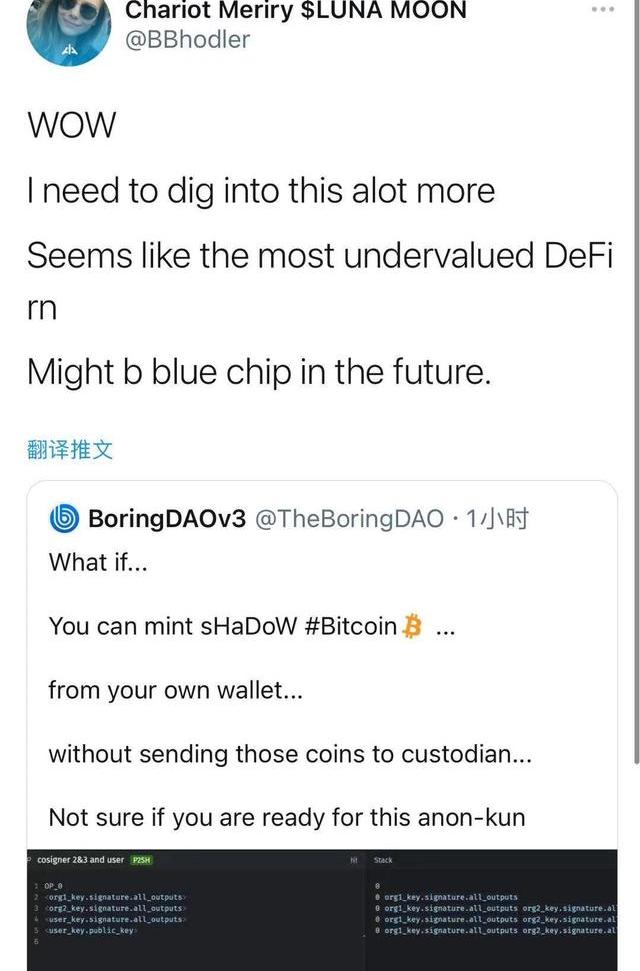Click the Bitcoin emoji in quoted tweet
The image size is (640, 971).
pyautogui.click(x=412, y=625)
